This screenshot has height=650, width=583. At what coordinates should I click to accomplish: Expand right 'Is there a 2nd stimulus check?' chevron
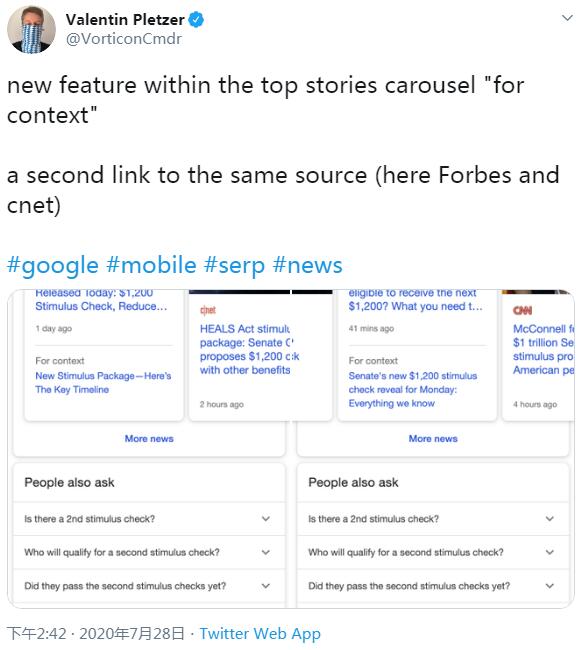coord(550,519)
